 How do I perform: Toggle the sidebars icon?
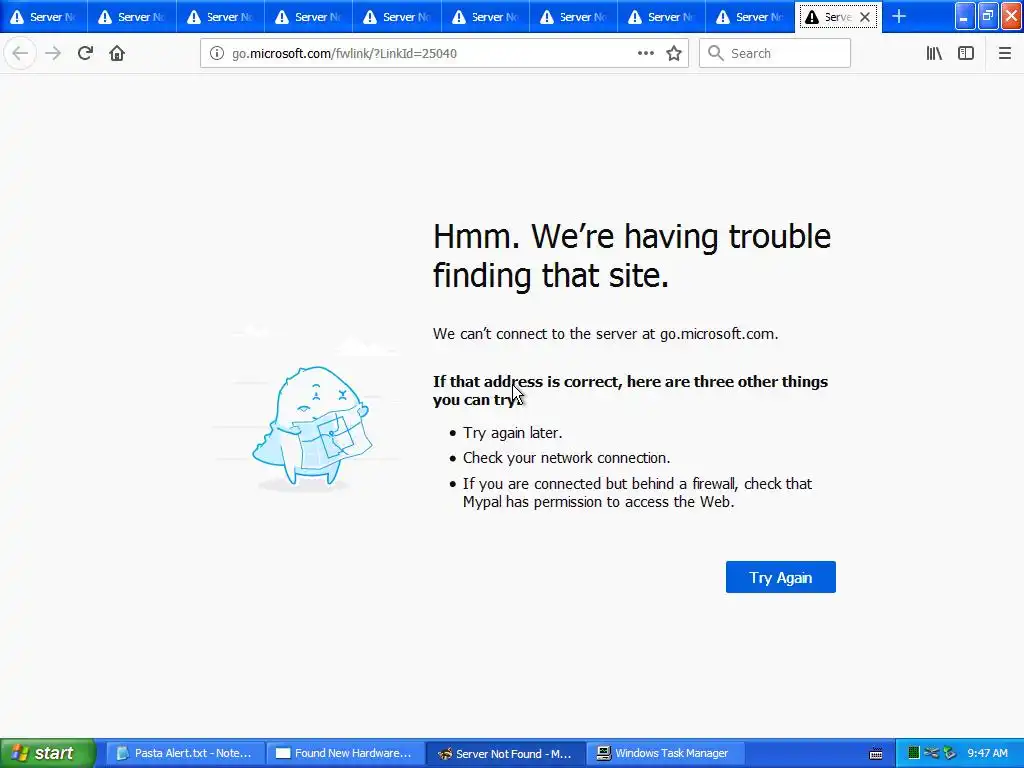click(x=966, y=54)
